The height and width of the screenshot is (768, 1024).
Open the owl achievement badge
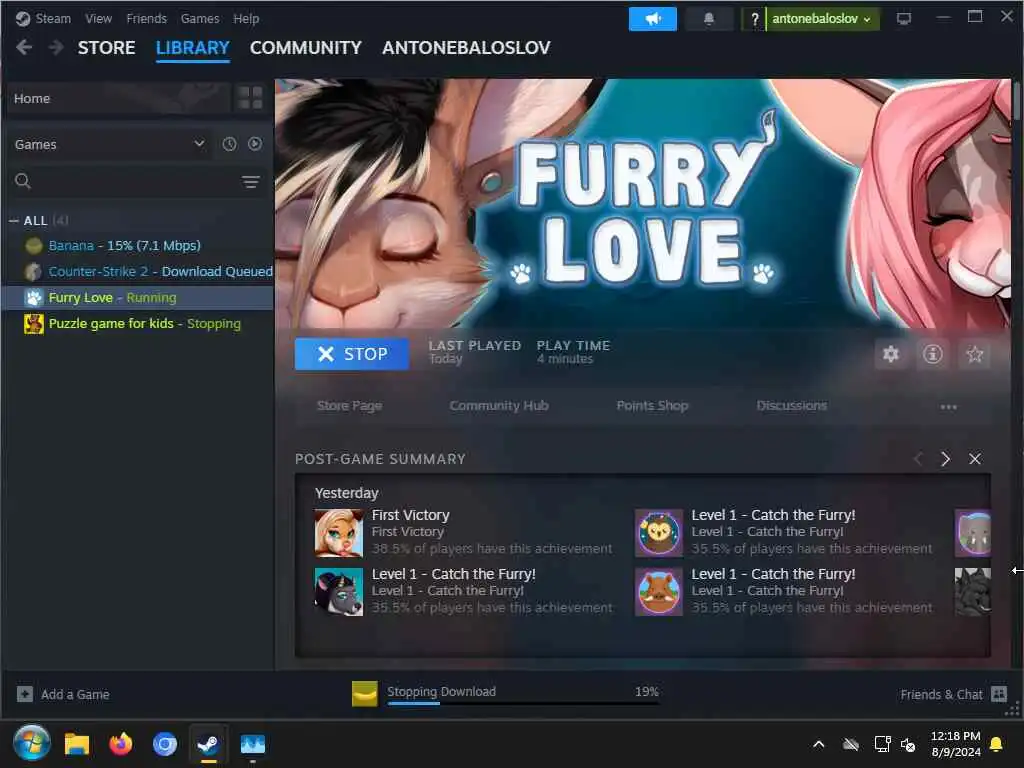click(659, 533)
